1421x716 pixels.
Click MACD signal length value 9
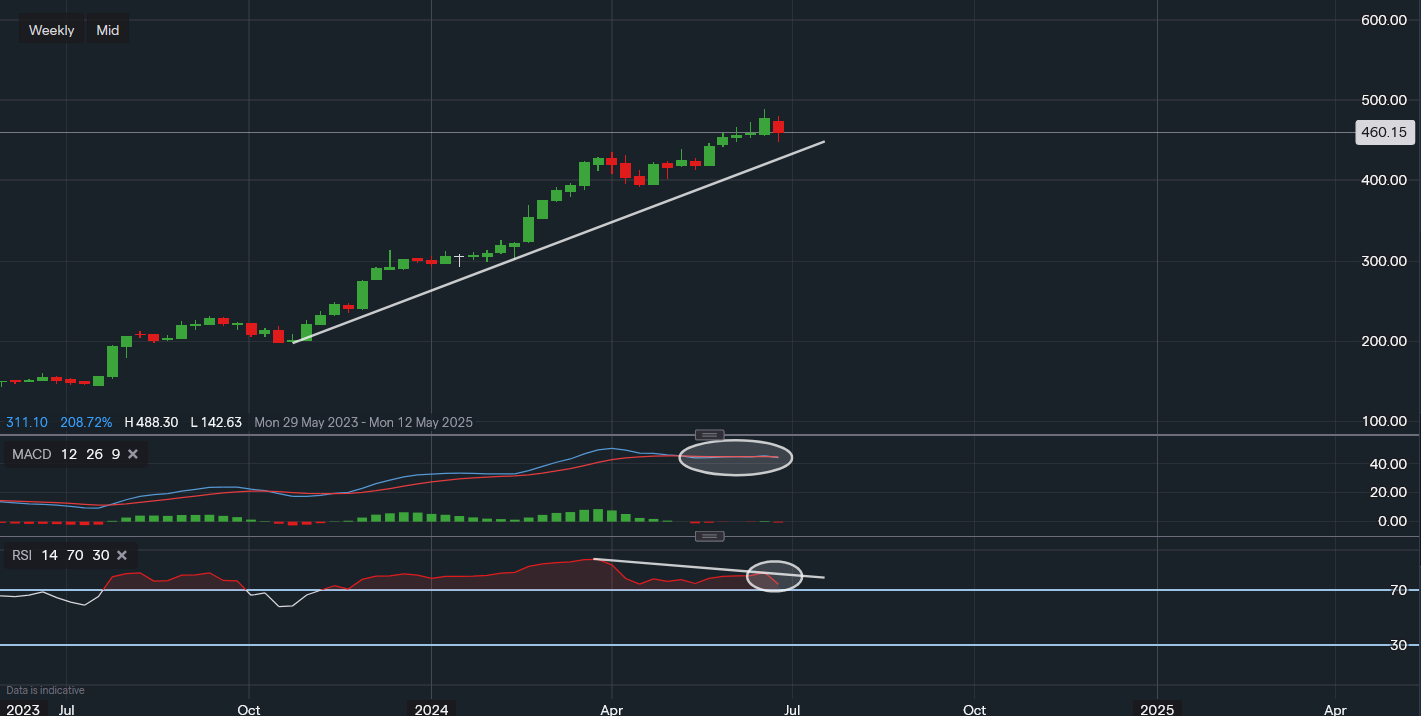click(x=115, y=454)
